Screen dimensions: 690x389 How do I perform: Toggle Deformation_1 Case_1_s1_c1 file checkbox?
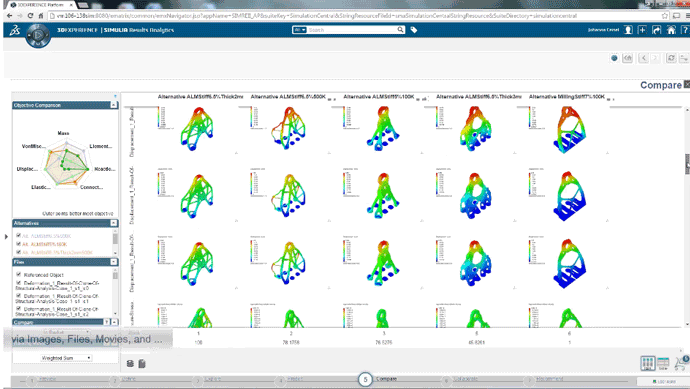click(x=18, y=296)
